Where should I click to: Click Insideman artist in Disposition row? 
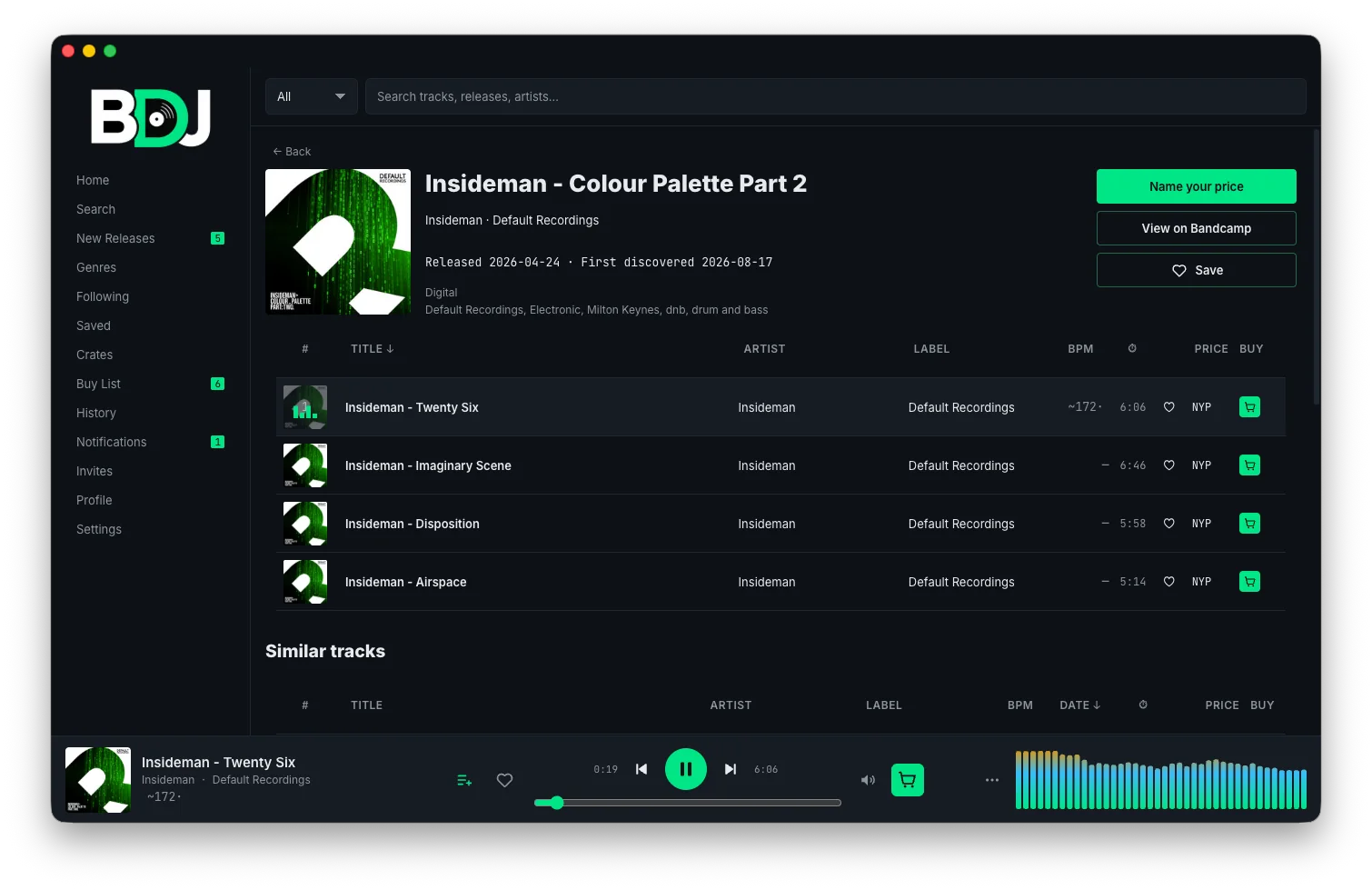click(x=766, y=524)
